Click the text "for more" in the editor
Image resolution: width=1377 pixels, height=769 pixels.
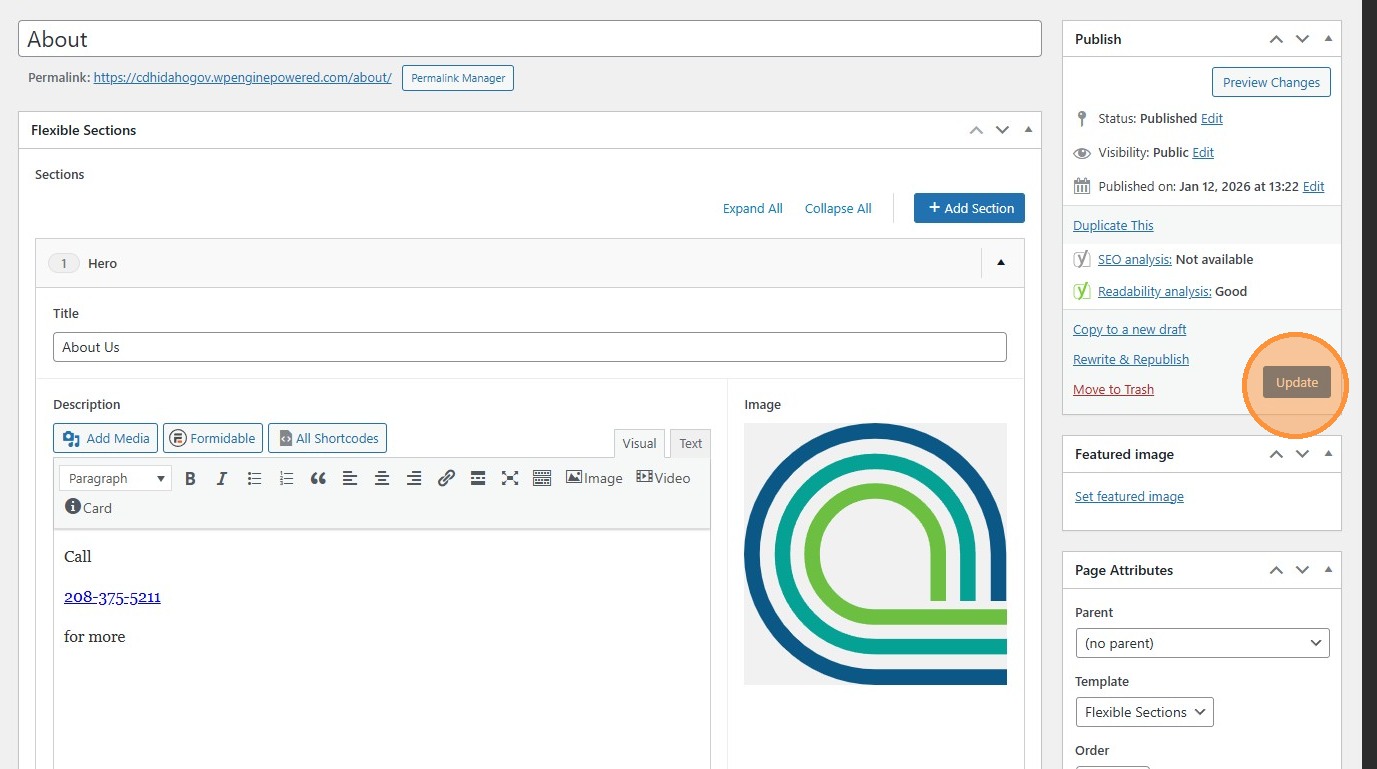pos(95,636)
